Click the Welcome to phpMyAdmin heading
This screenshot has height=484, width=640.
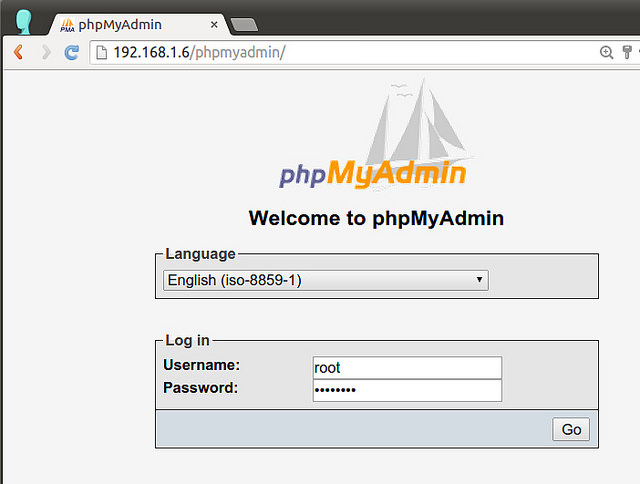(x=375, y=218)
